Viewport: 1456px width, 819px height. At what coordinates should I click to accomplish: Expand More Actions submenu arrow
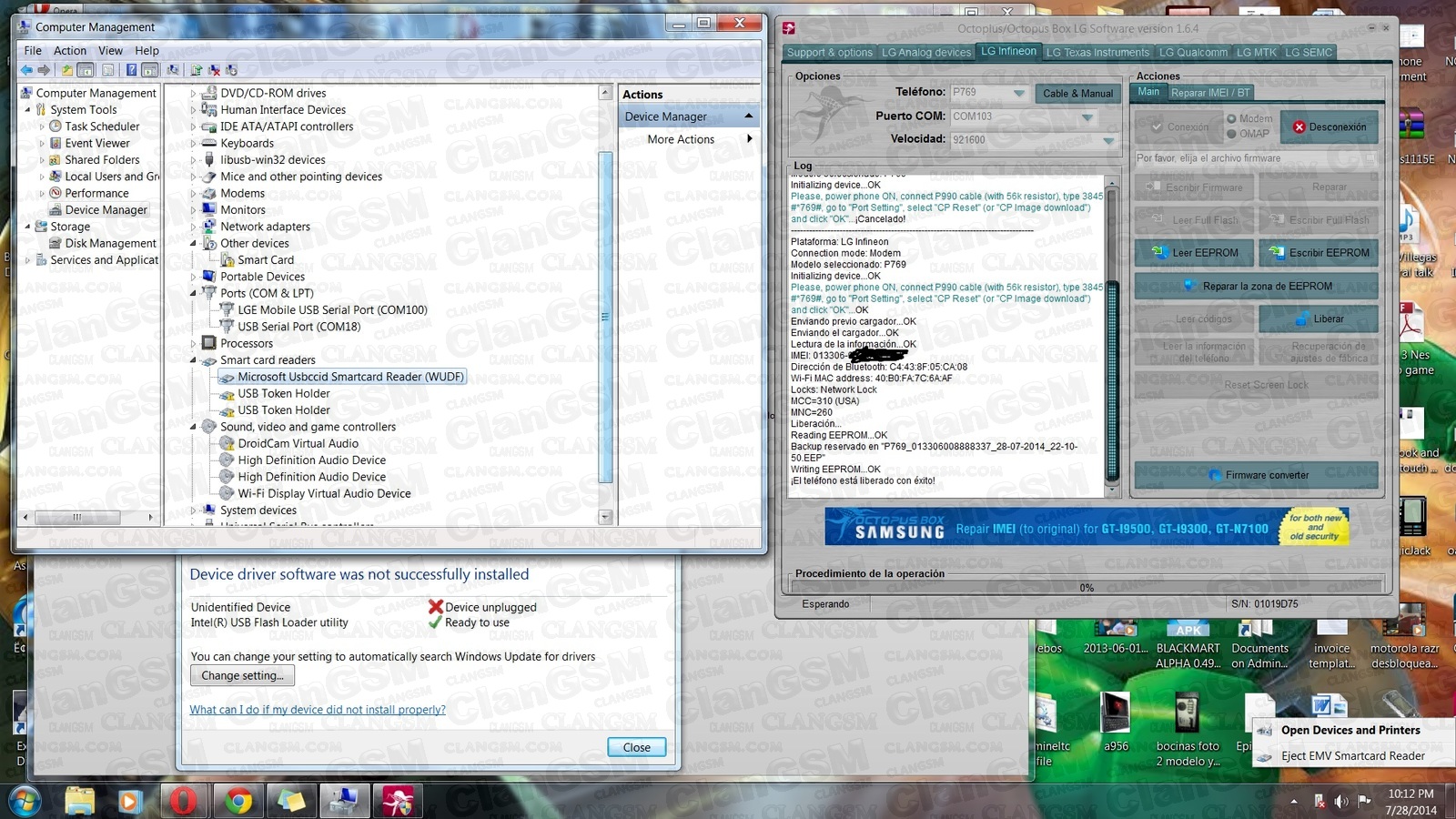point(749,139)
